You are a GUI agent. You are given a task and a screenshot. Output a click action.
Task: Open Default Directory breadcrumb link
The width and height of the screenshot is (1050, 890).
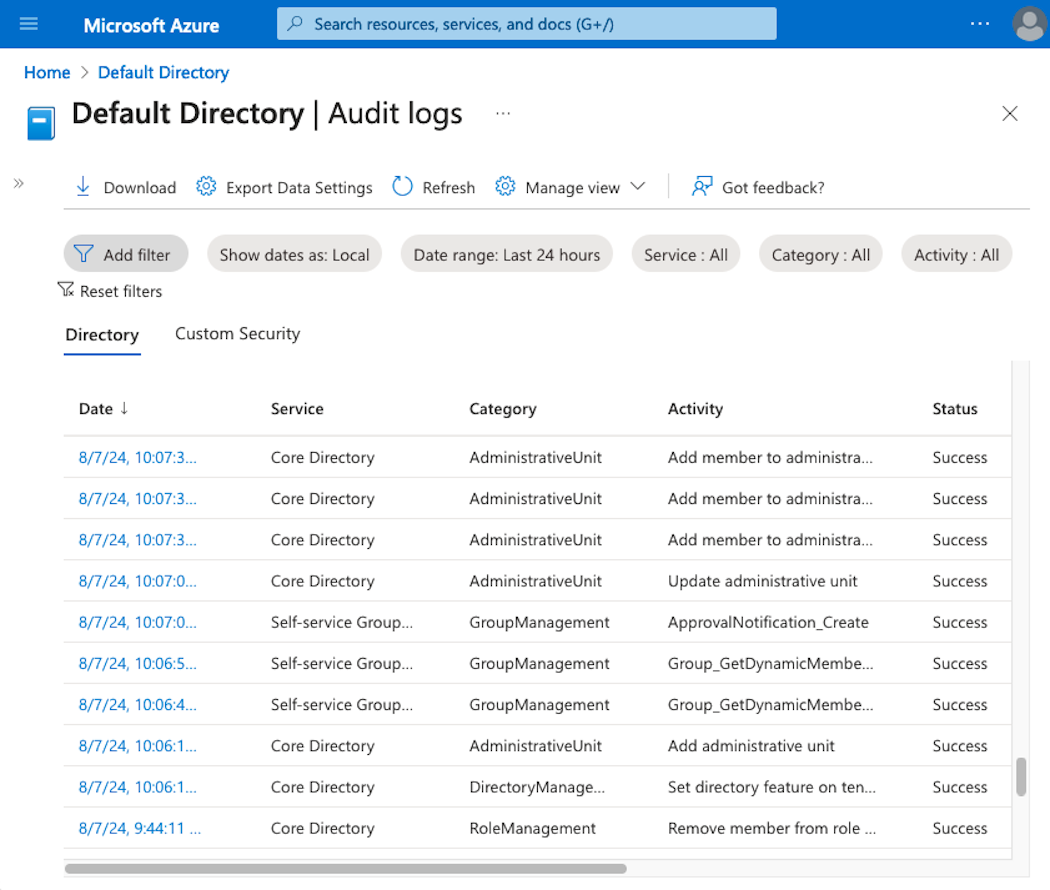tap(163, 72)
